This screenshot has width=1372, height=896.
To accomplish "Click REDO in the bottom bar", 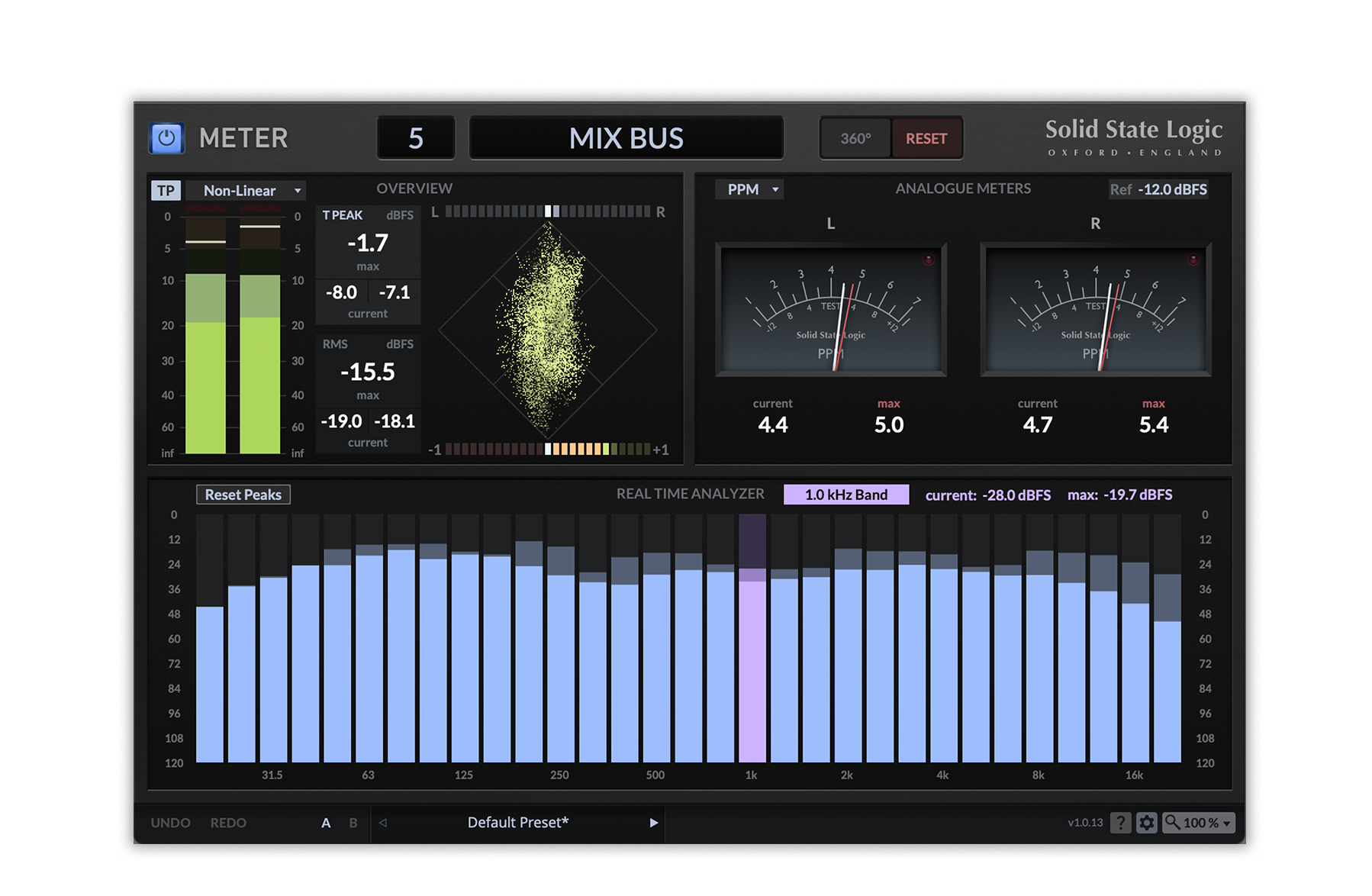I will point(228,823).
